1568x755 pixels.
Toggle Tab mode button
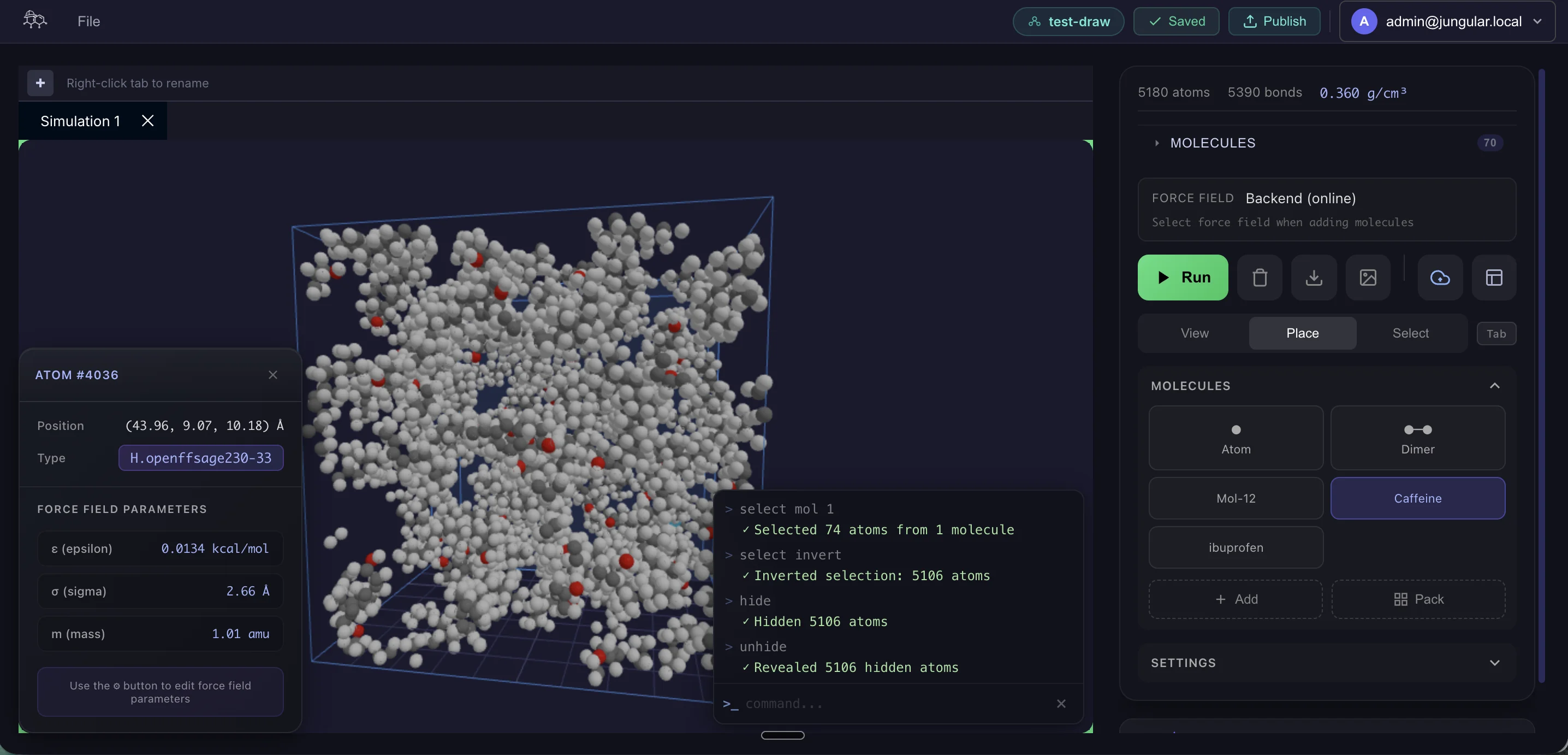[x=1497, y=333]
